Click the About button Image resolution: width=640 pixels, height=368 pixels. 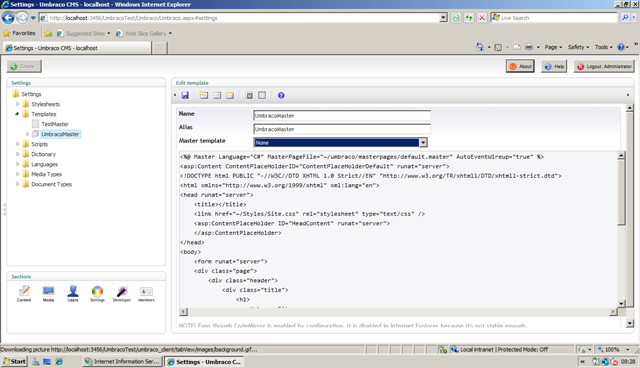520,66
